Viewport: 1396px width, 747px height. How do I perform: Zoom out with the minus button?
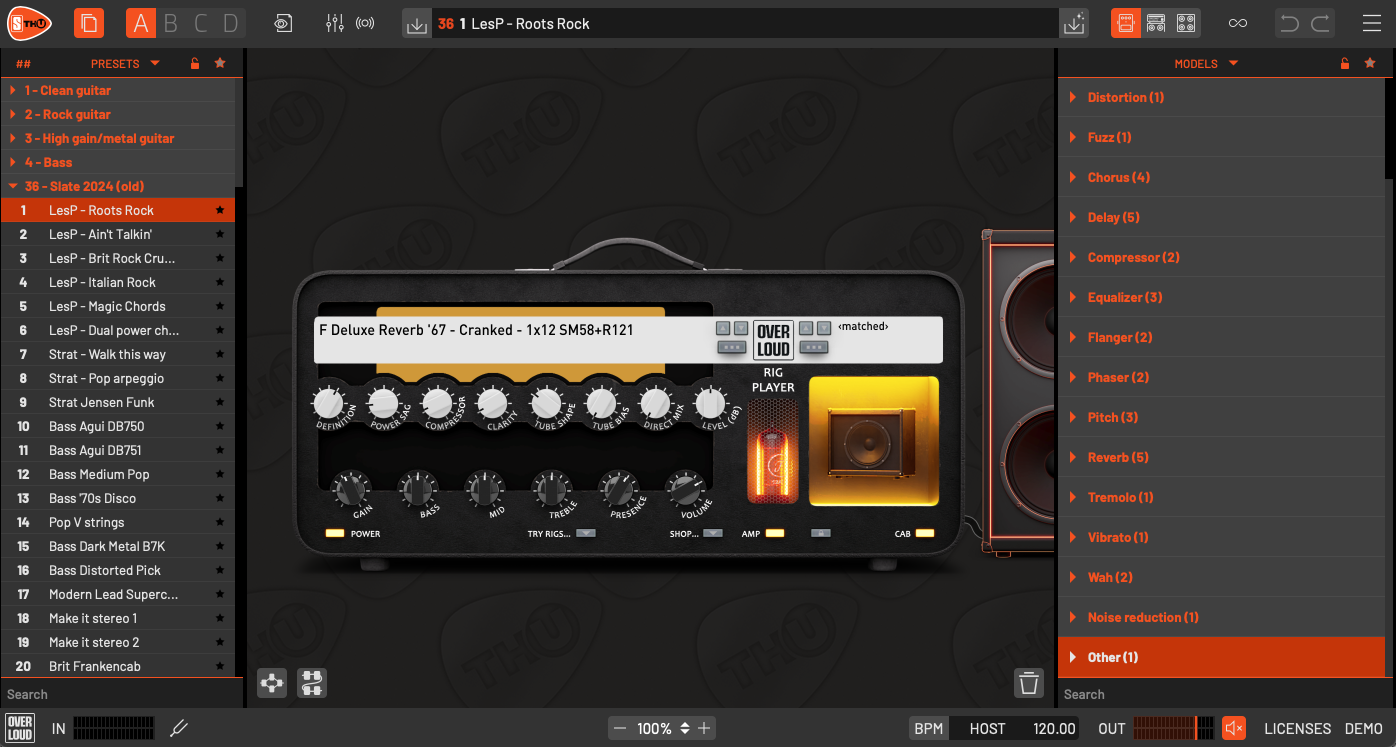pyautogui.click(x=620, y=728)
